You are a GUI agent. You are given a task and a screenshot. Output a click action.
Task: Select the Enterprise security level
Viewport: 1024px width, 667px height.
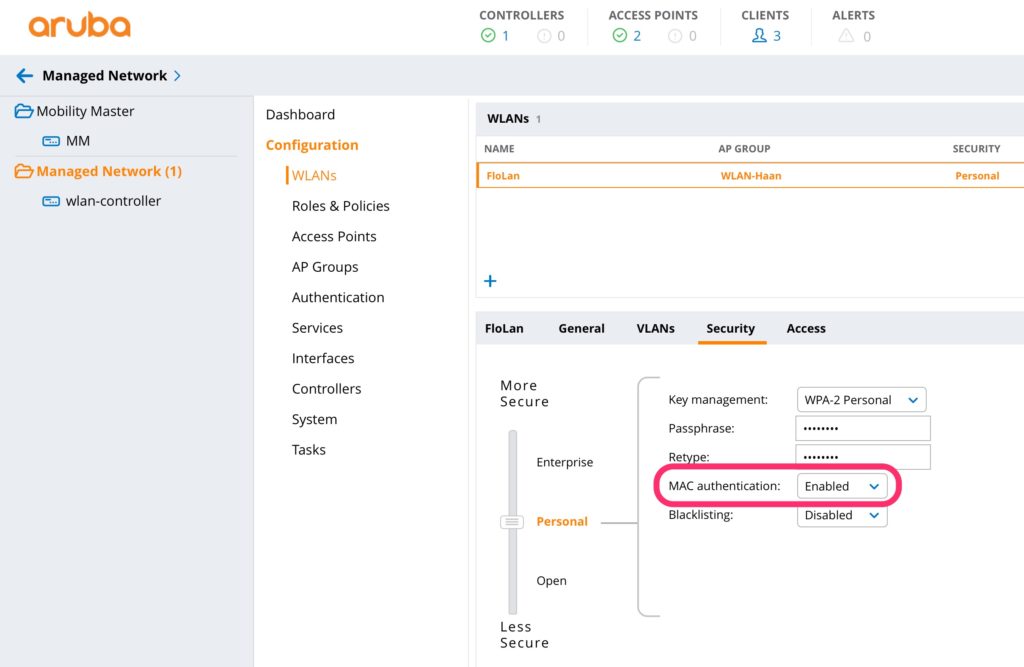564,462
